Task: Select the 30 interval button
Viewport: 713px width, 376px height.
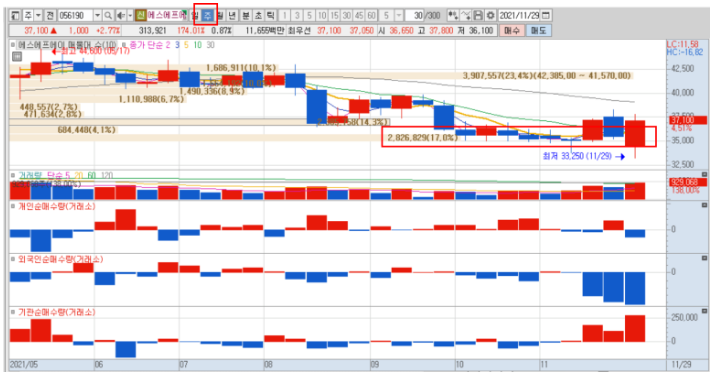Action: (x=346, y=15)
